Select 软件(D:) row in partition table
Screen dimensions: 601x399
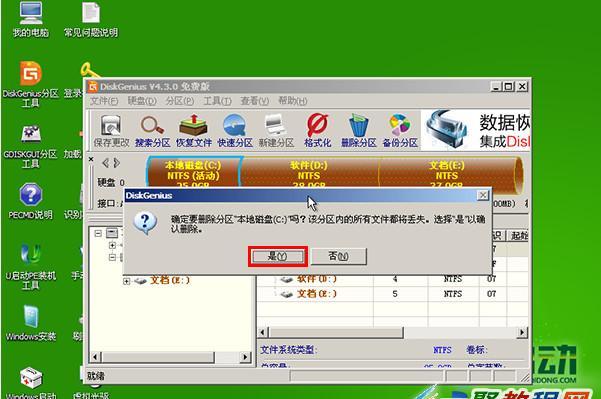[x=392, y=279]
